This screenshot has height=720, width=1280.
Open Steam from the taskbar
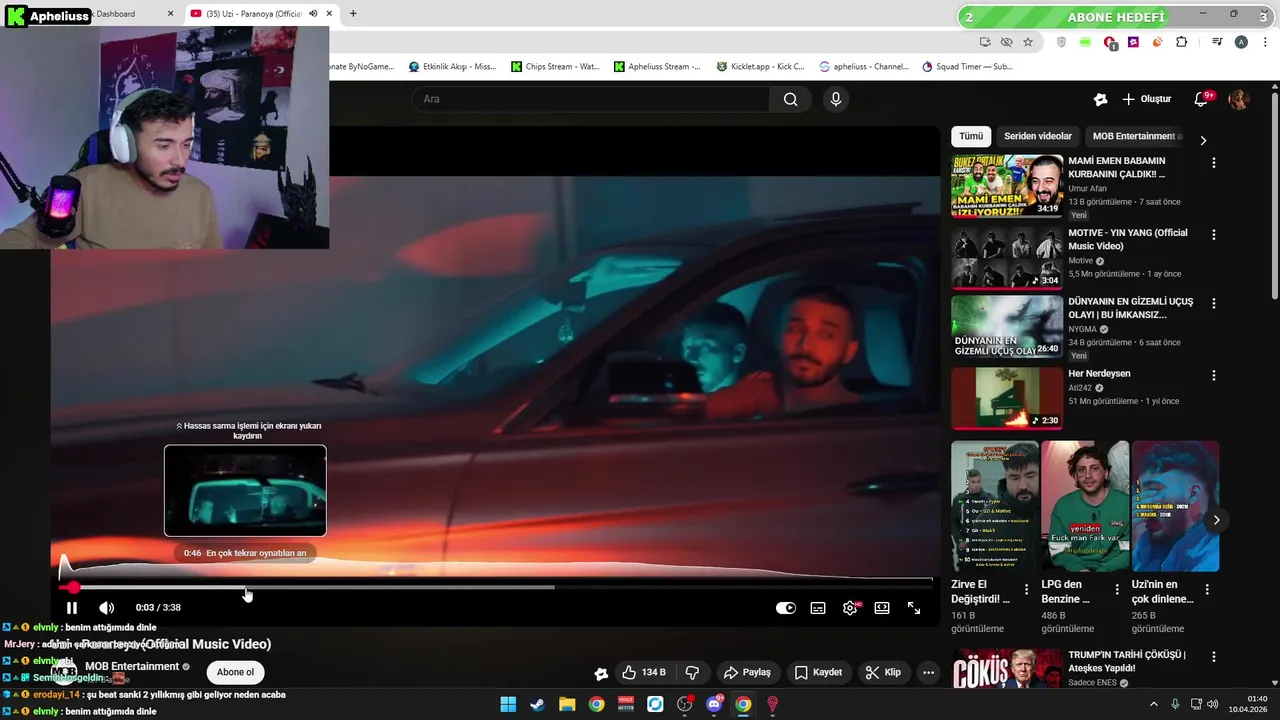pyautogui.click(x=537, y=704)
